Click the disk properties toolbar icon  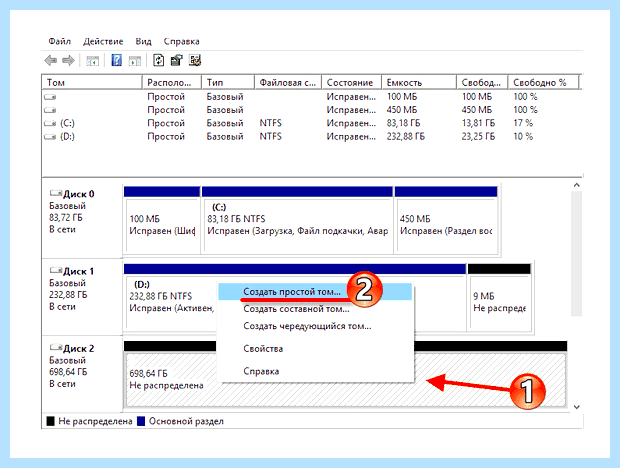176,60
